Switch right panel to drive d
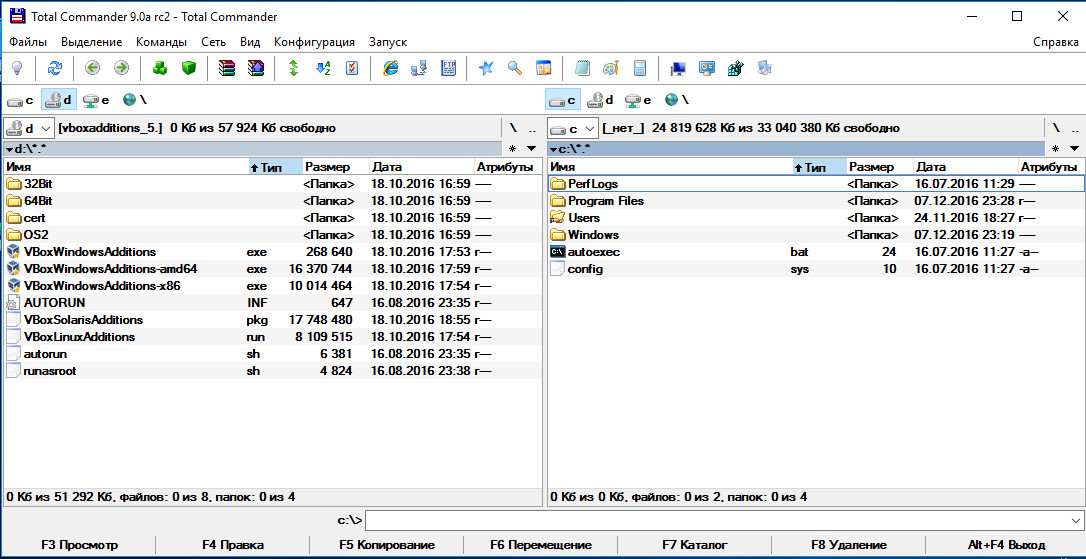 601,100
